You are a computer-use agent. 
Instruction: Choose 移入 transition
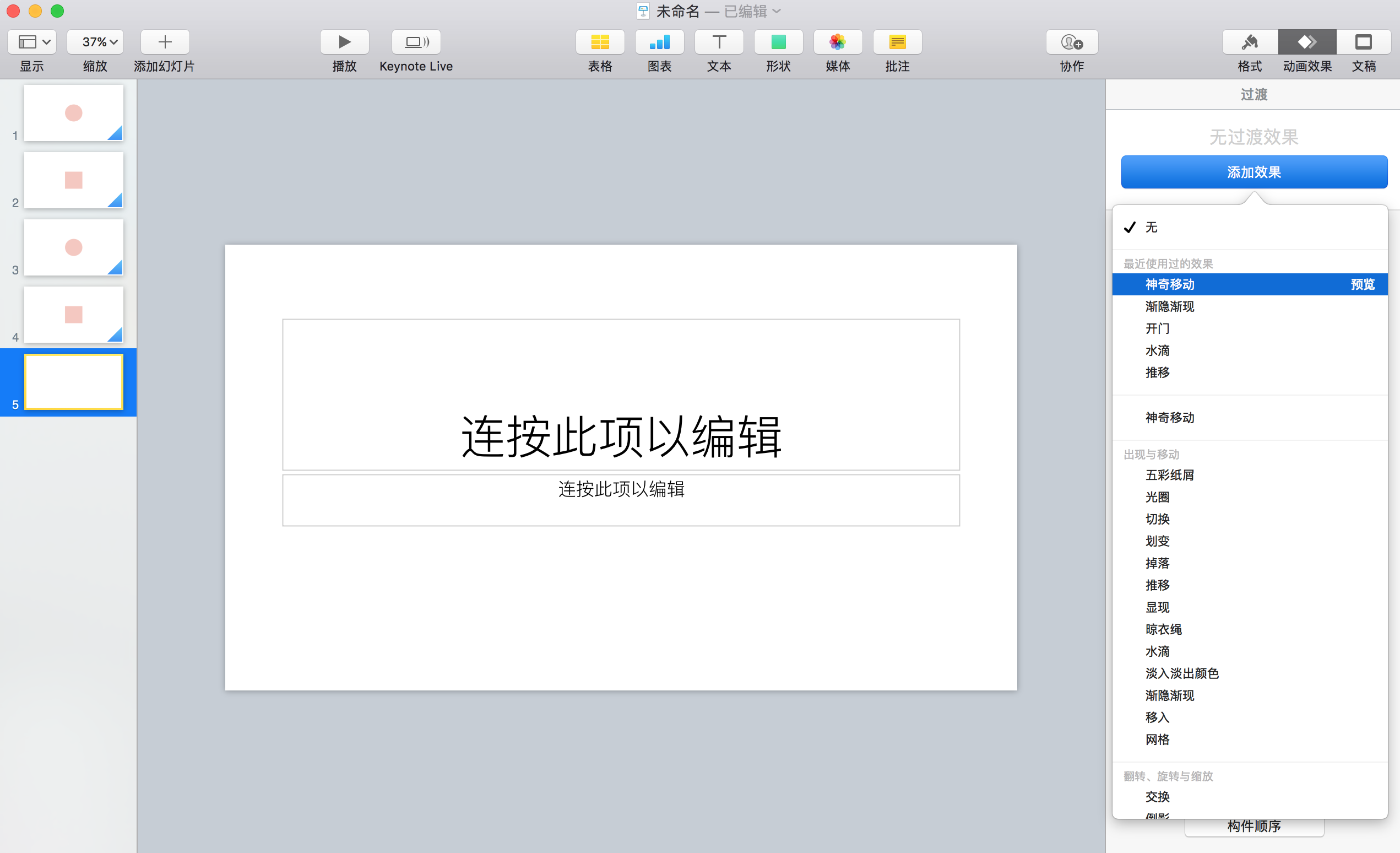[x=1250, y=717]
